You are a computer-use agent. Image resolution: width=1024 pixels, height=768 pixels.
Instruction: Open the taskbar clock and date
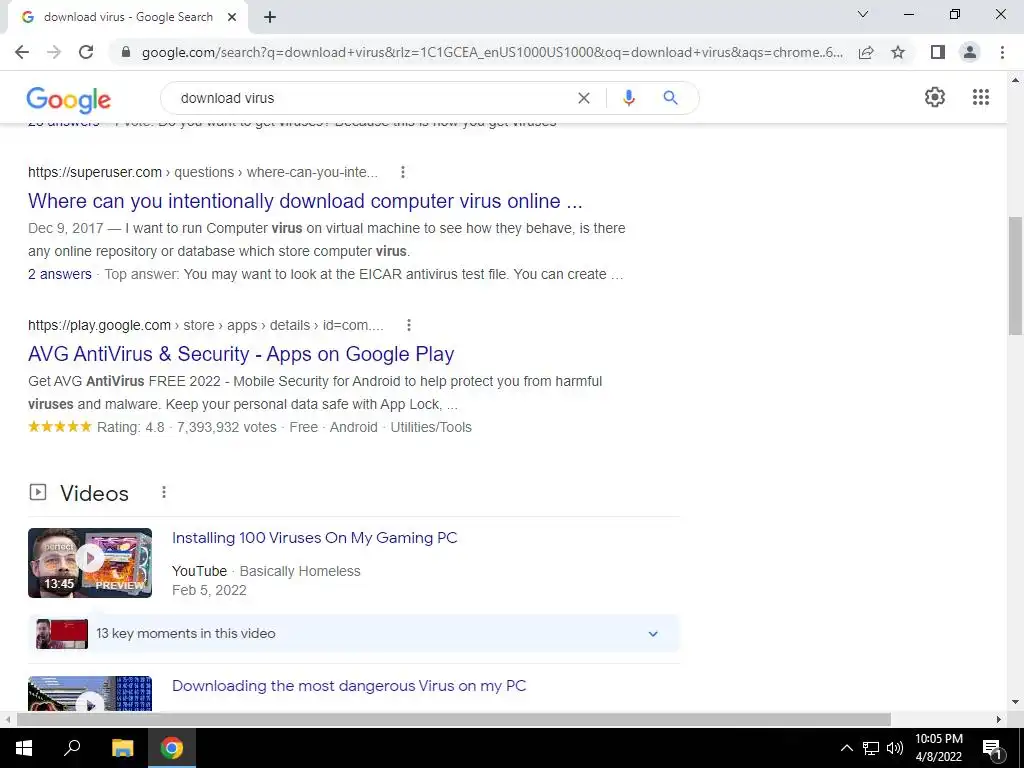(938, 748)
